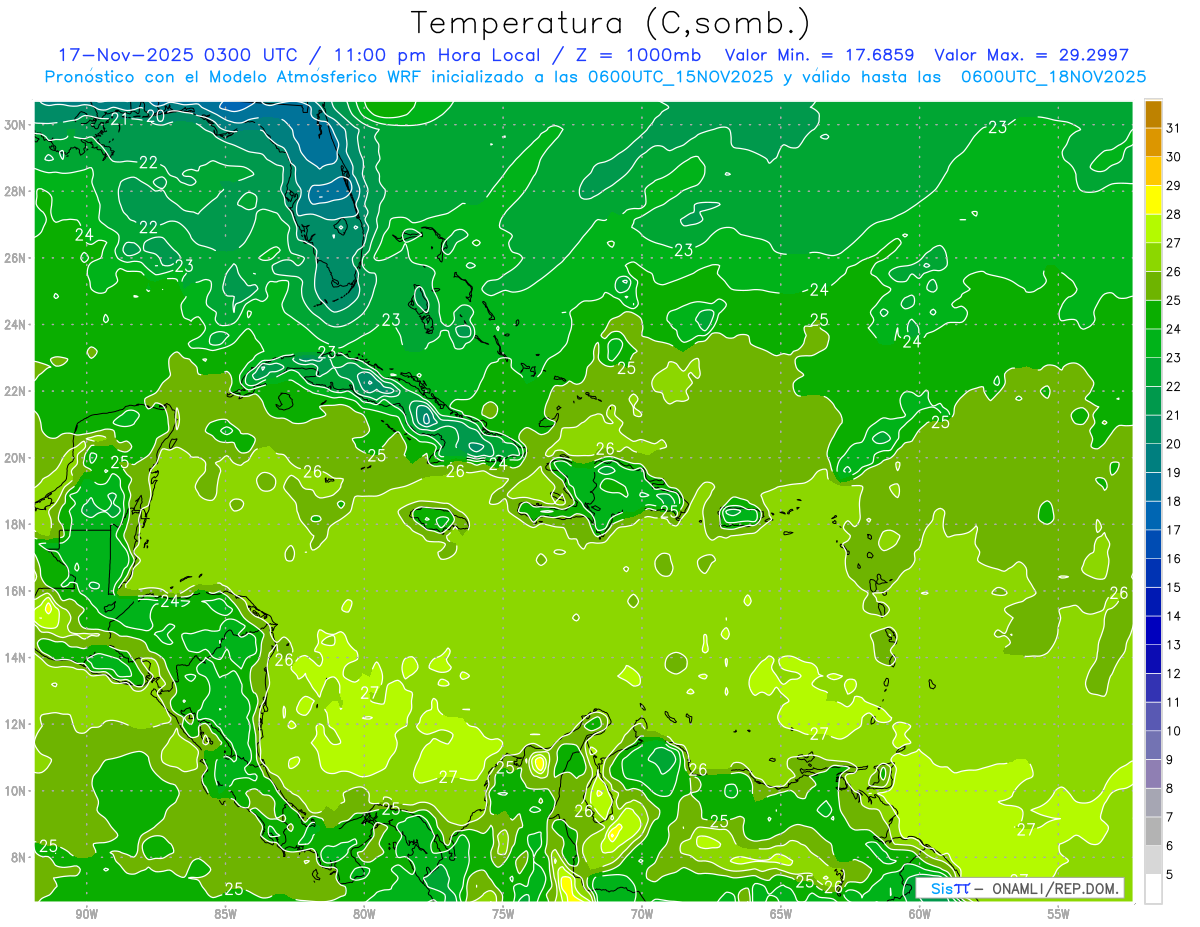Select the legend band between 29 and 30
Viewport: 1200px width, 927px height.
[x=1153, y=172]
